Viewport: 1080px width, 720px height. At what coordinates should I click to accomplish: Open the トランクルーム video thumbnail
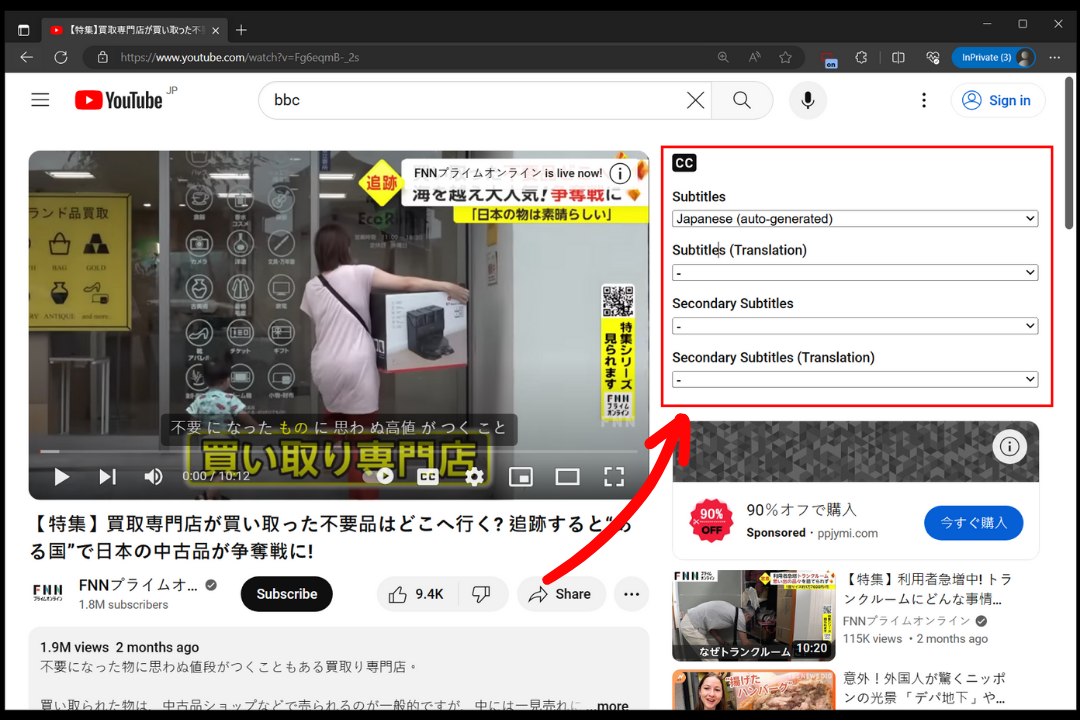coord(754,615)
